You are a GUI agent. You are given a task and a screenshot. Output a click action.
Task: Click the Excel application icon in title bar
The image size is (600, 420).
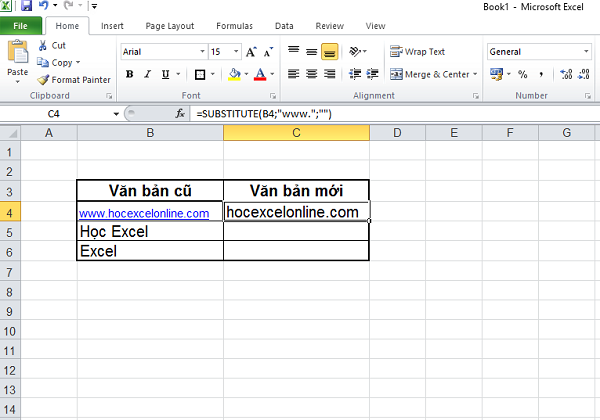(x=6, y=5)
